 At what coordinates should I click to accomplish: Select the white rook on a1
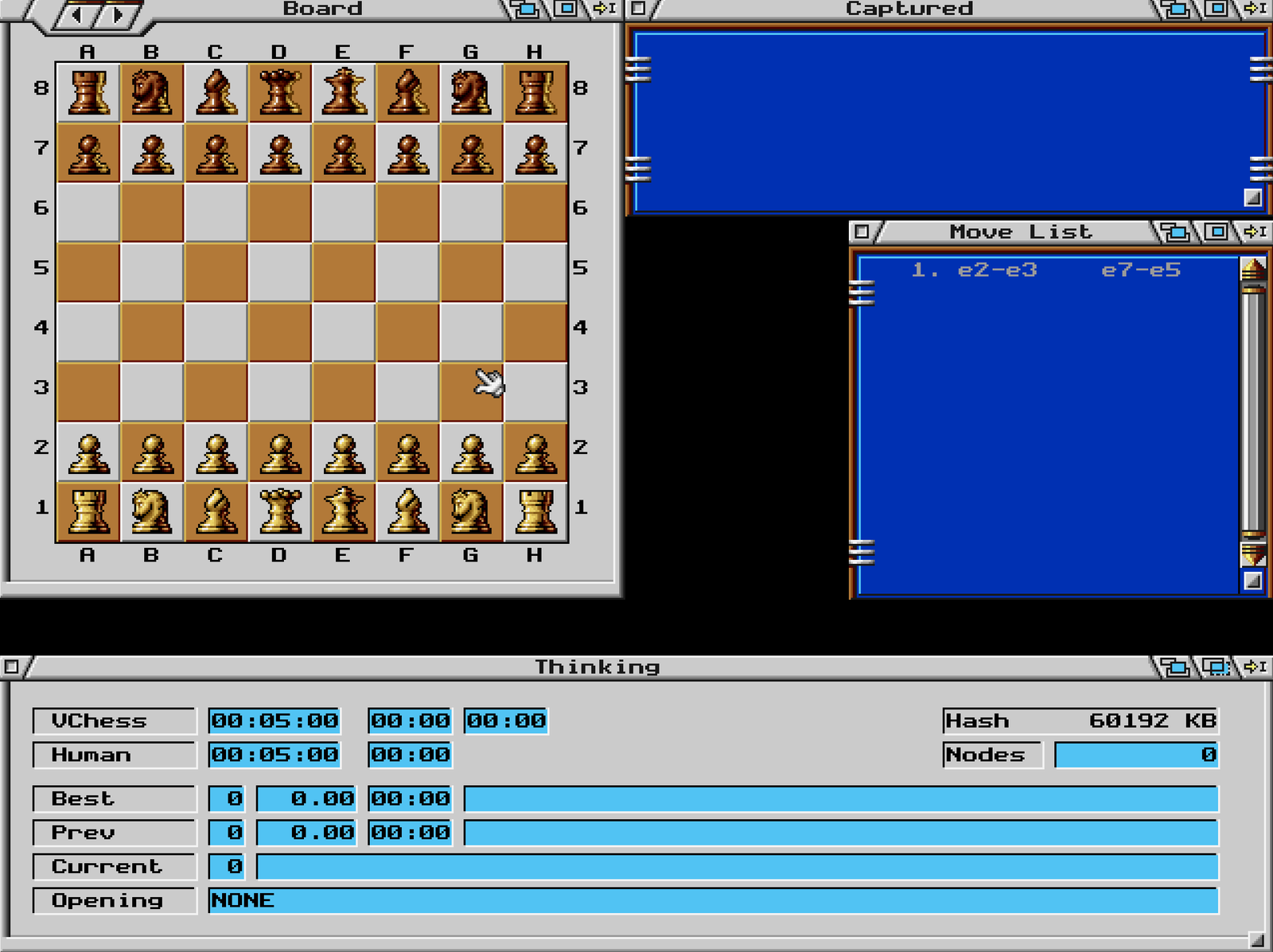tap(88, 511)
